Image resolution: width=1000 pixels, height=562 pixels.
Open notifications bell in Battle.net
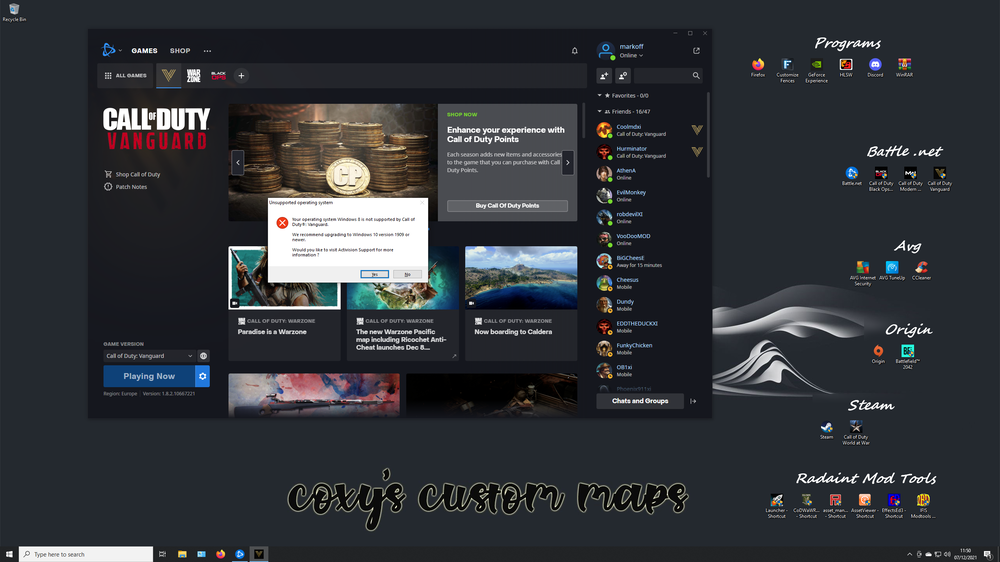click(x=575, y=50)
